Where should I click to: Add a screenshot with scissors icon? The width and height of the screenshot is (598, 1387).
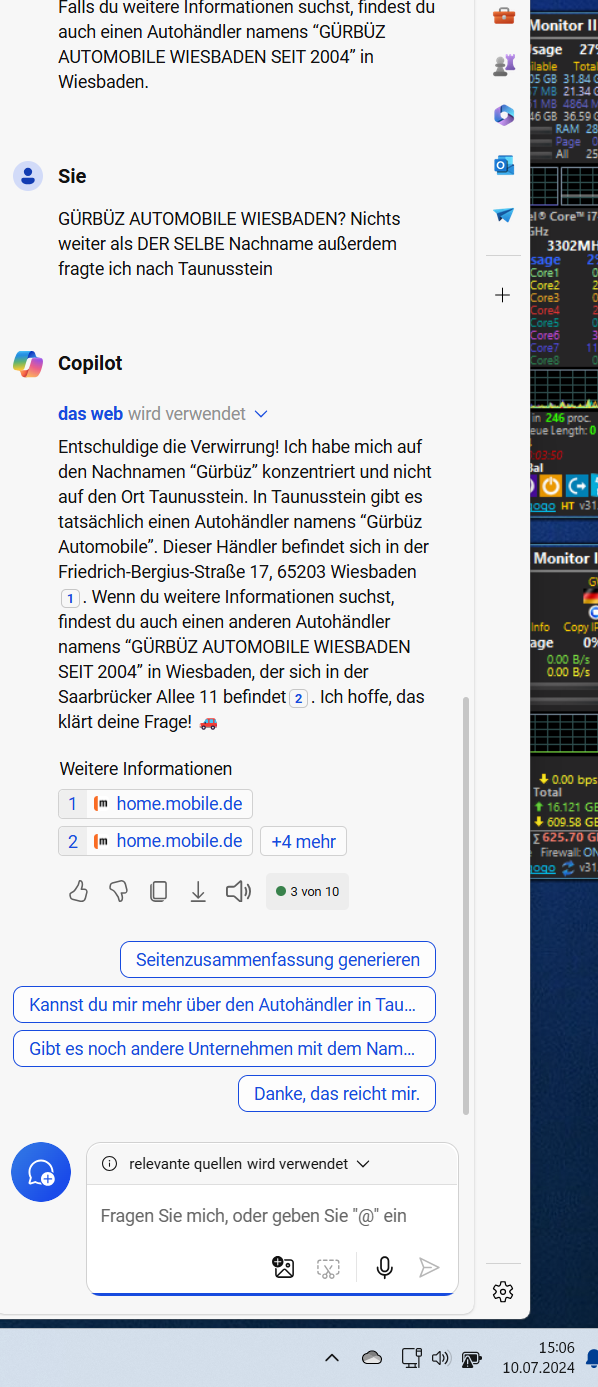click(x=328, y=1268)
